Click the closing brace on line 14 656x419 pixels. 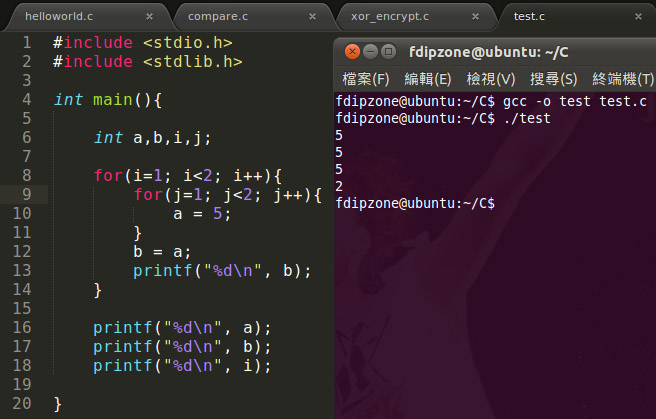coord(97,290)
